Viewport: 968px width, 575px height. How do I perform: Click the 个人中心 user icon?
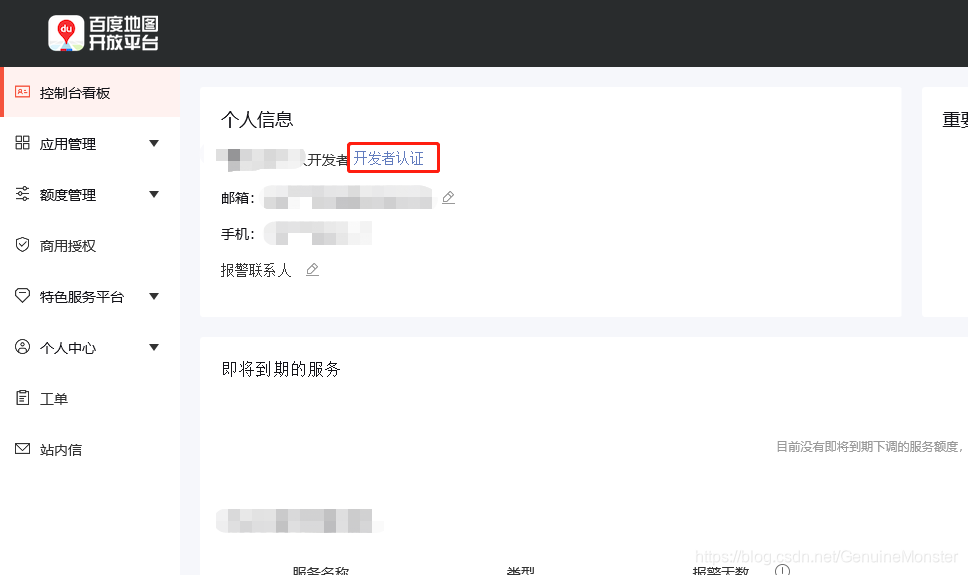tap(22, 346)
